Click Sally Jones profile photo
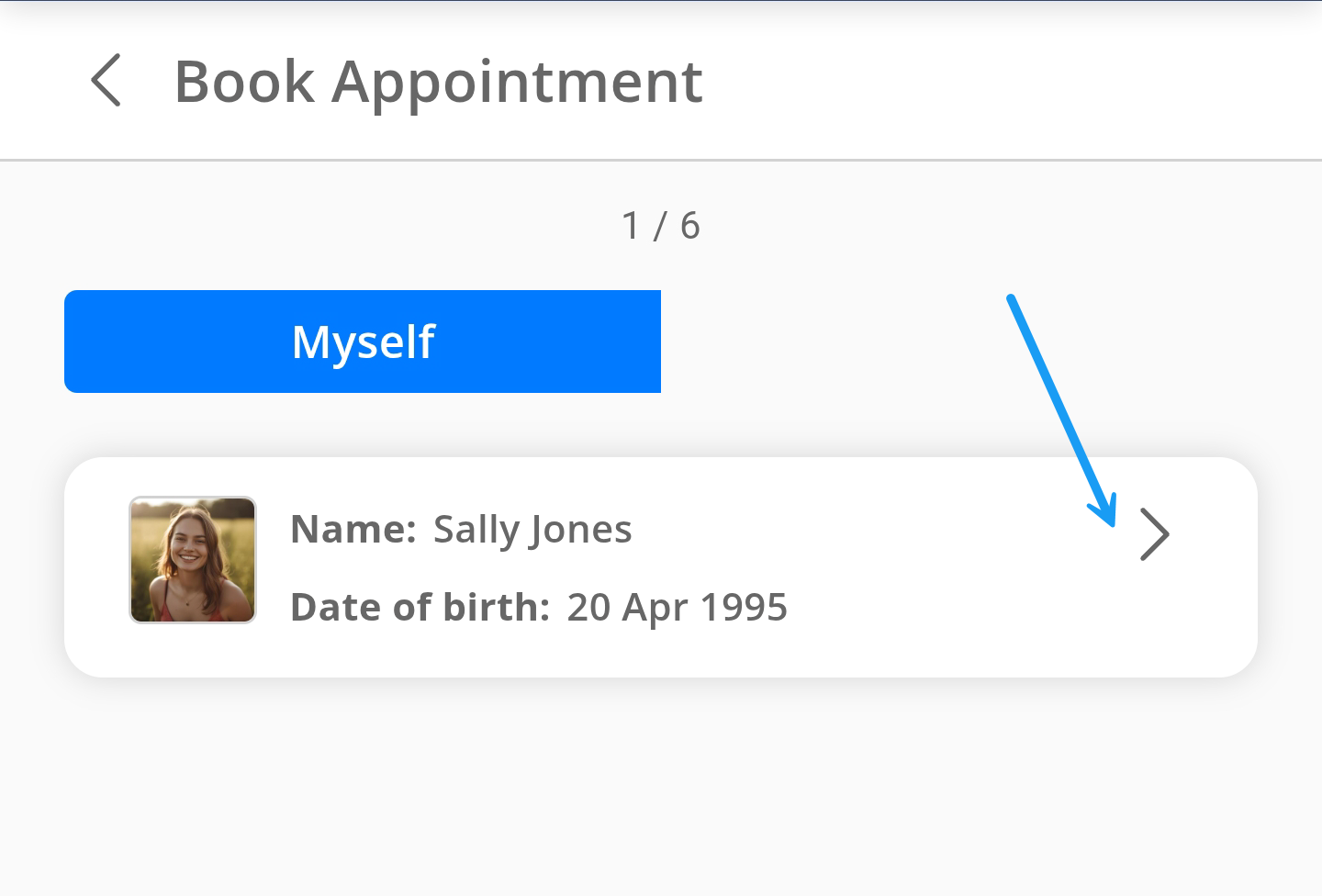Screen dimensions: 1322x896 click(x=193, y=560)
